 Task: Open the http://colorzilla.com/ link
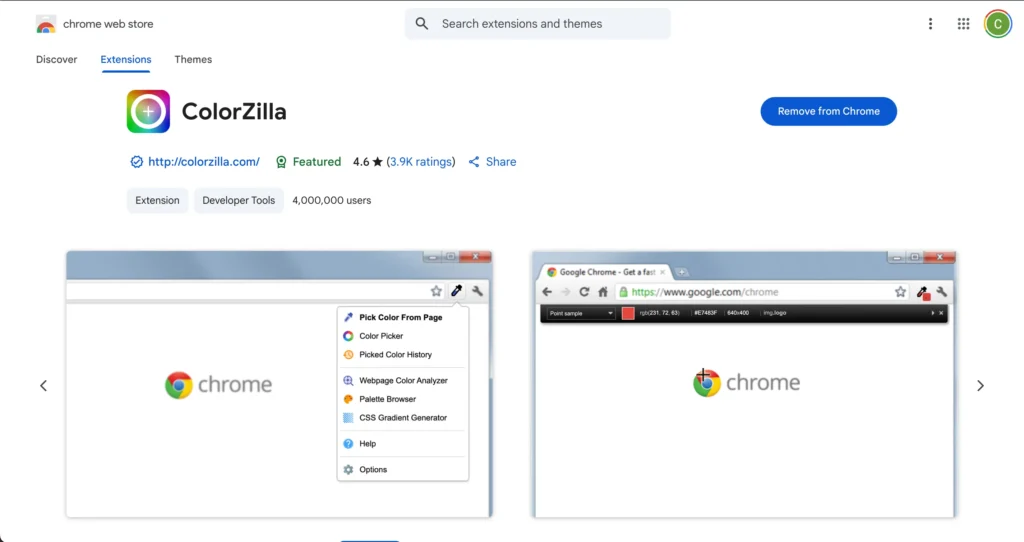tap(204, 162)
